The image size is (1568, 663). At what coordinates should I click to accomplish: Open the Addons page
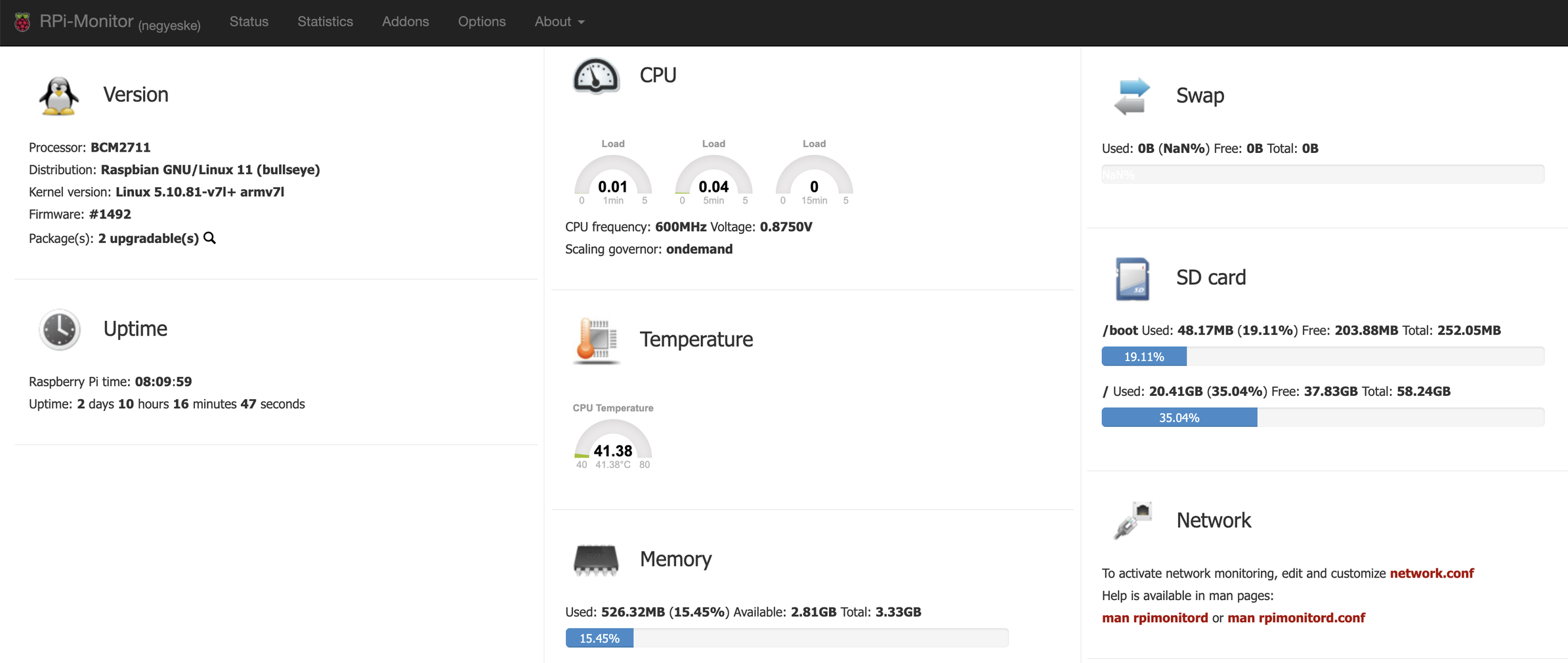click(405, 22)
